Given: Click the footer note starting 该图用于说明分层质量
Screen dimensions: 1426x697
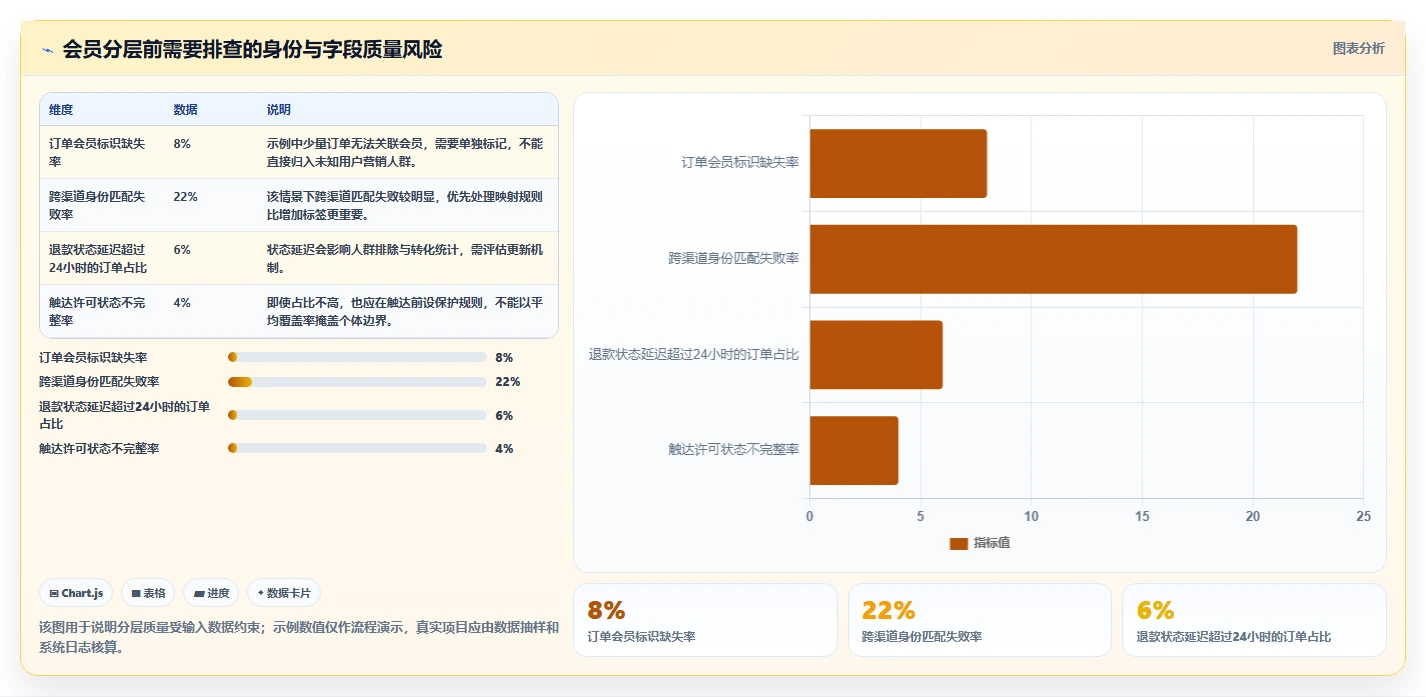Looking at the screenshot, I should (x=299, y=637).
